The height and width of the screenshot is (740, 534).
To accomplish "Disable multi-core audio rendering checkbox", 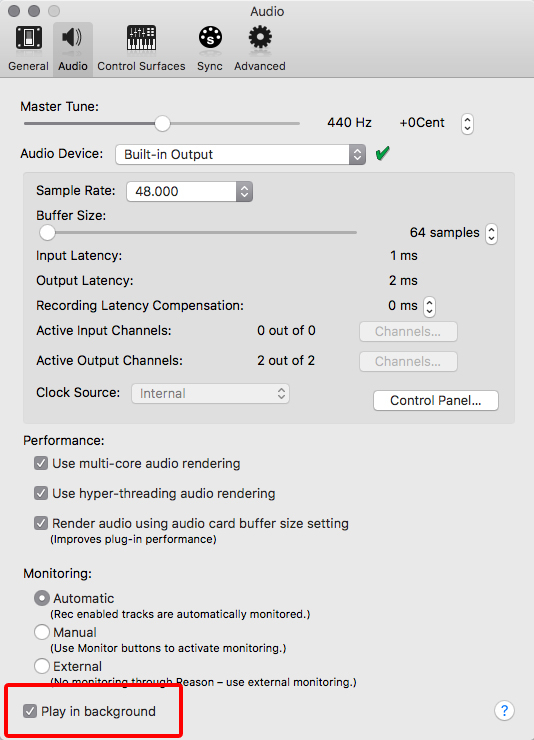I will [x=41, y=463].
